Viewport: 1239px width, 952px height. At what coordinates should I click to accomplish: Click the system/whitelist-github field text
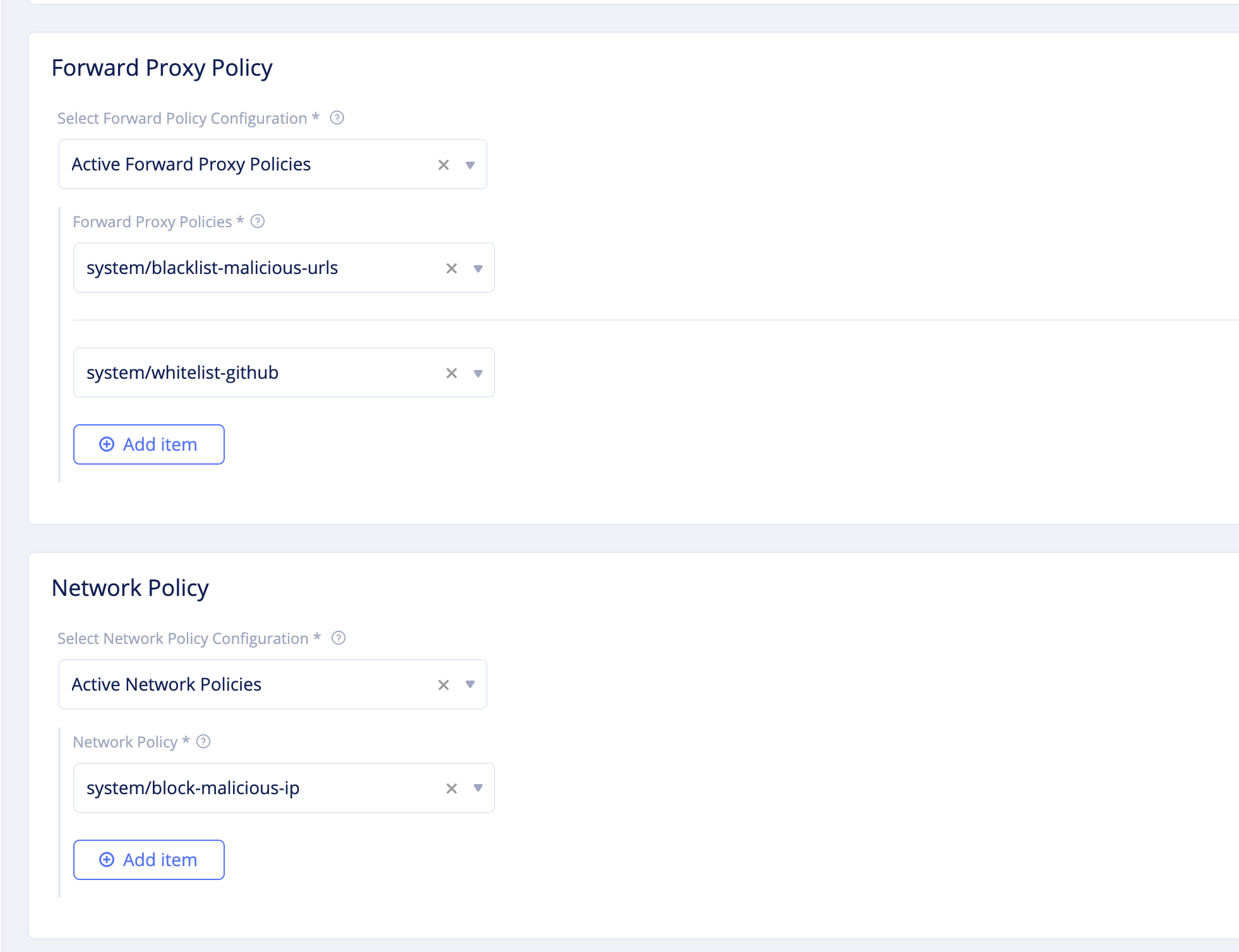click(183, 372)
